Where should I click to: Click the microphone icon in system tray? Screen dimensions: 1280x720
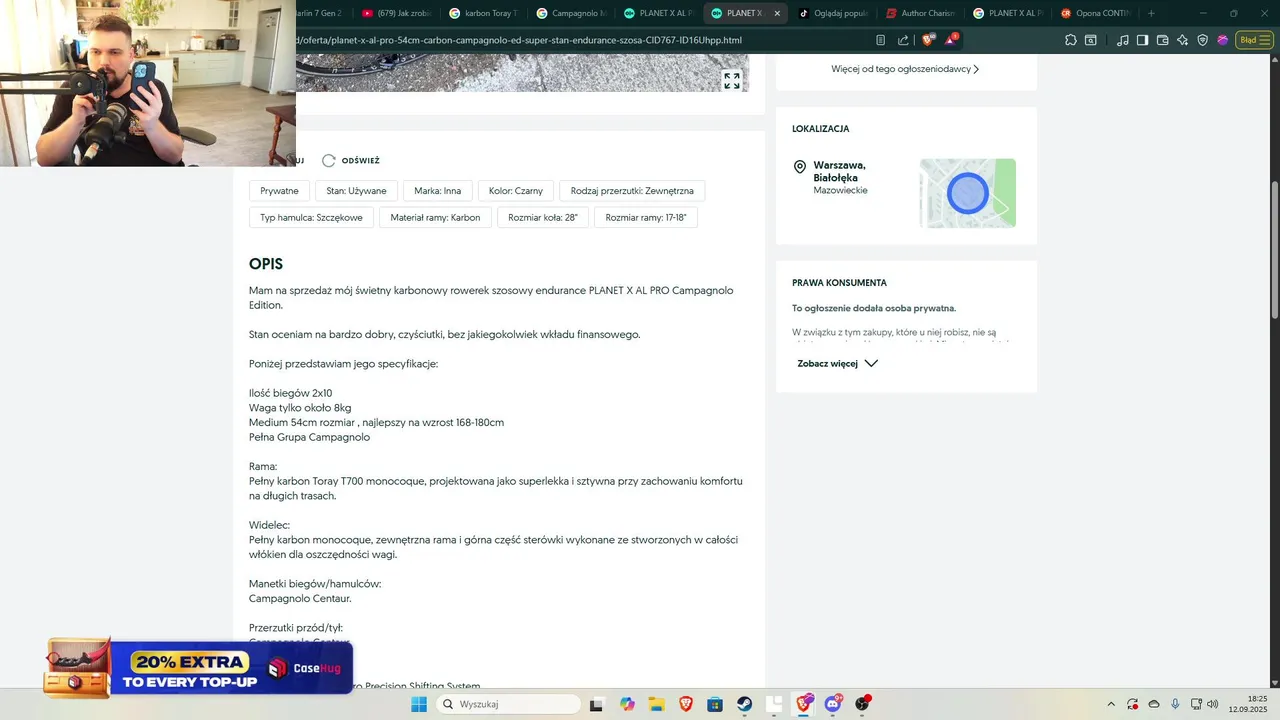[x=1175, y=704]
